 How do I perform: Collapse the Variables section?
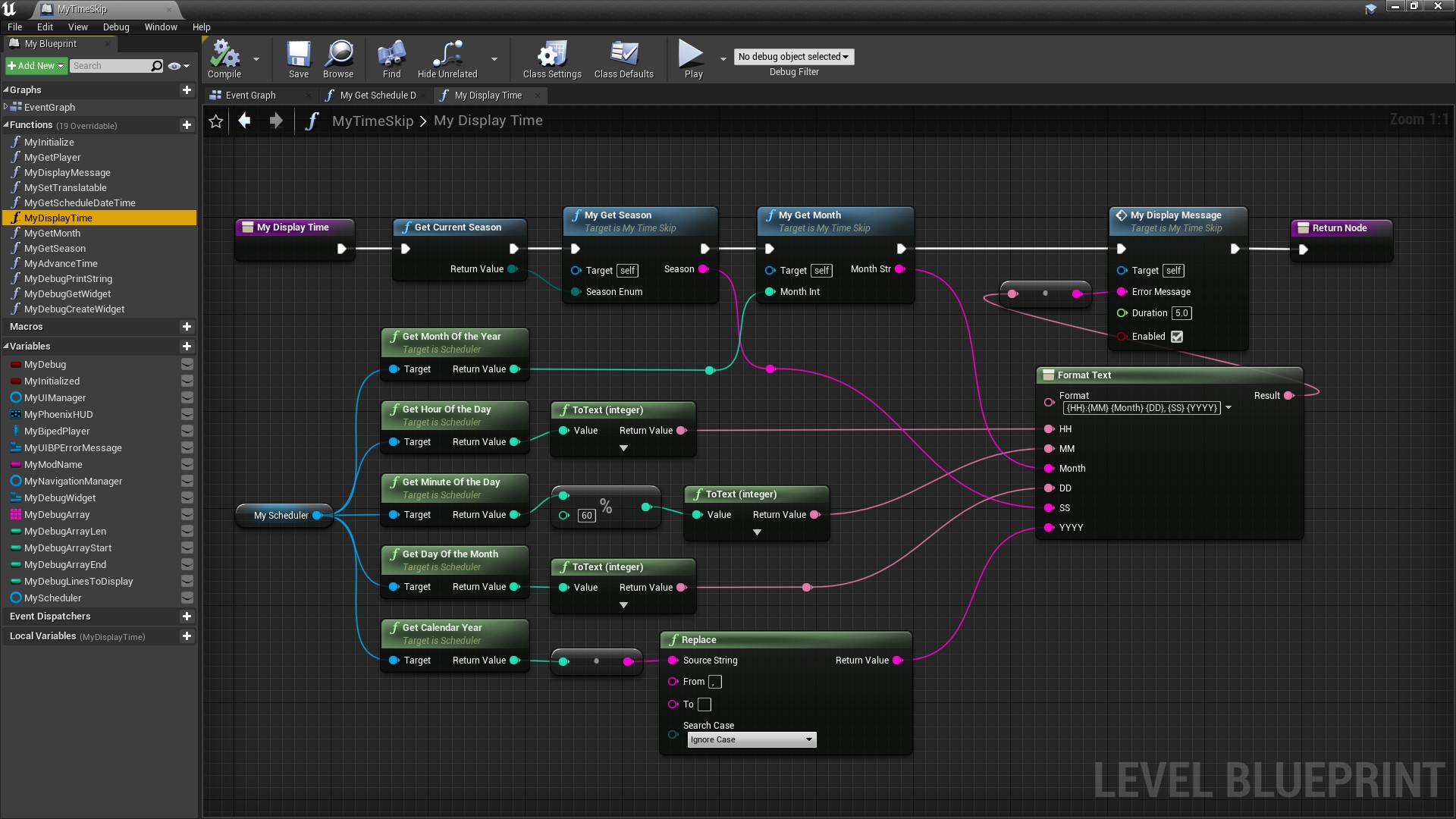coord(6,347)
